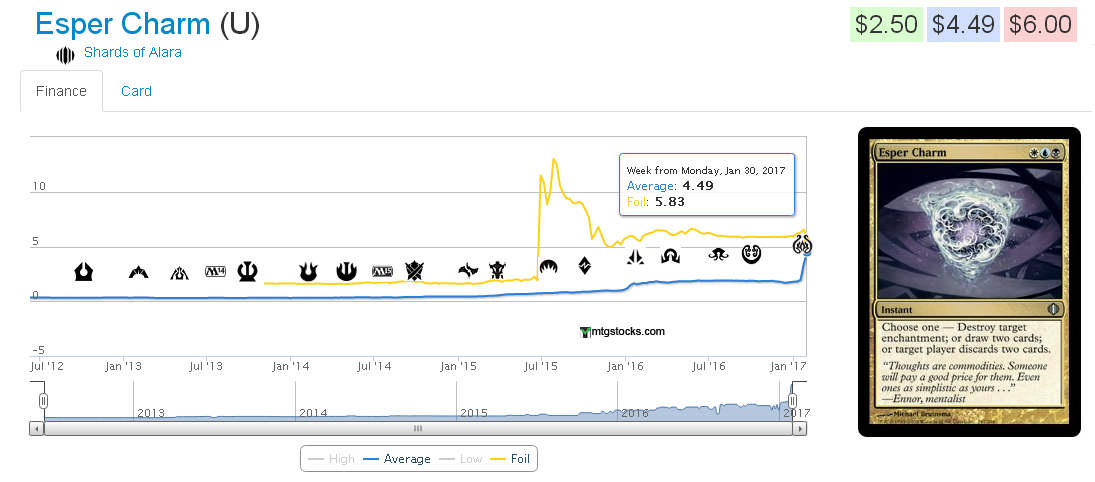Image resolution: width=1095 pixels, height=482 pixels.
Task: Click the Eldritch Moon tentacle marker
Action: click(719, 254)
